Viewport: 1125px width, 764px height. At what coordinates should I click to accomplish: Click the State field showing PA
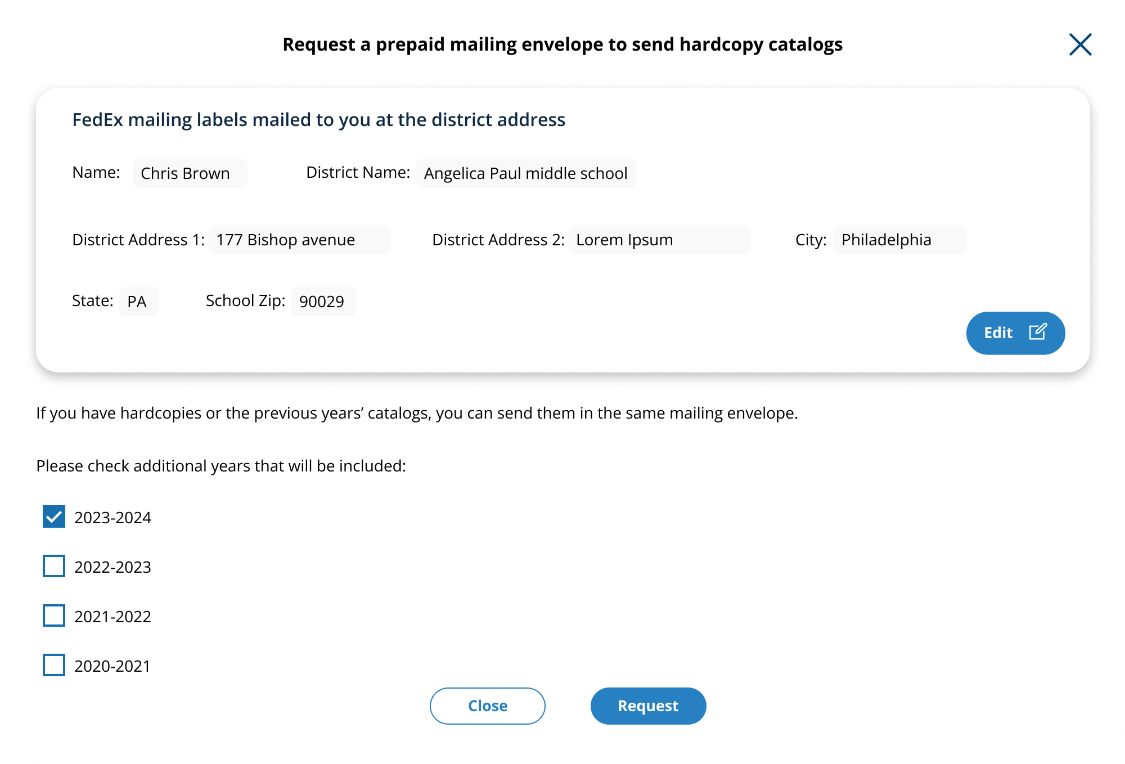click(138, 301)
